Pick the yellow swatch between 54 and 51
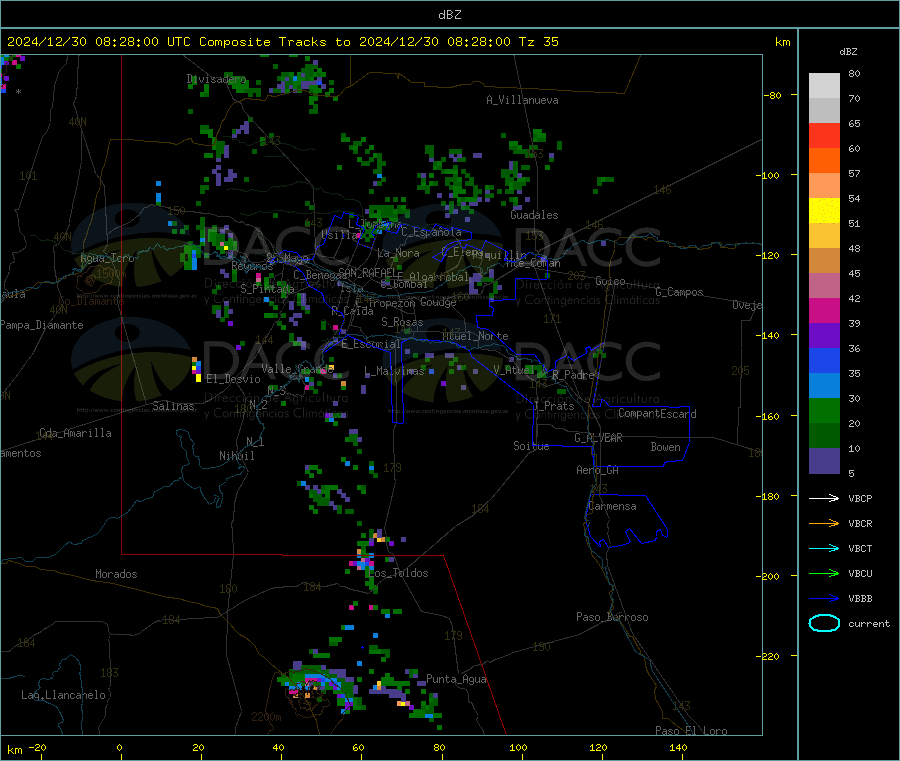The width and height of the screenshot is (900, 761). (824, 211)
